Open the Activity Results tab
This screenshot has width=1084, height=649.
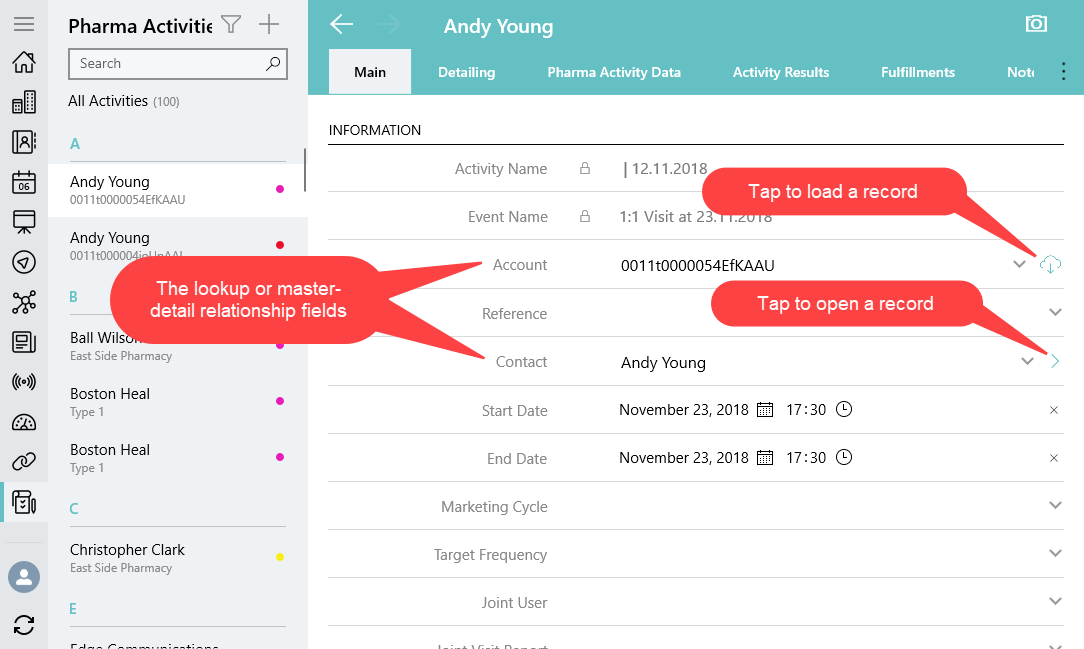point(780,72)
